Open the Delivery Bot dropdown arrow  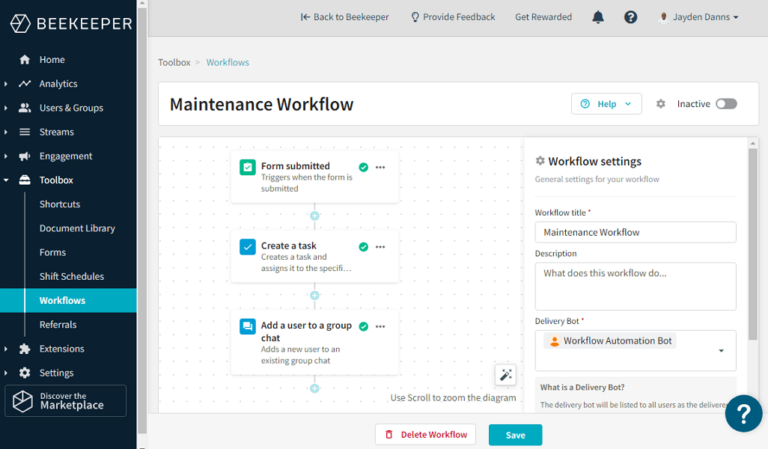tap(721, 351)
